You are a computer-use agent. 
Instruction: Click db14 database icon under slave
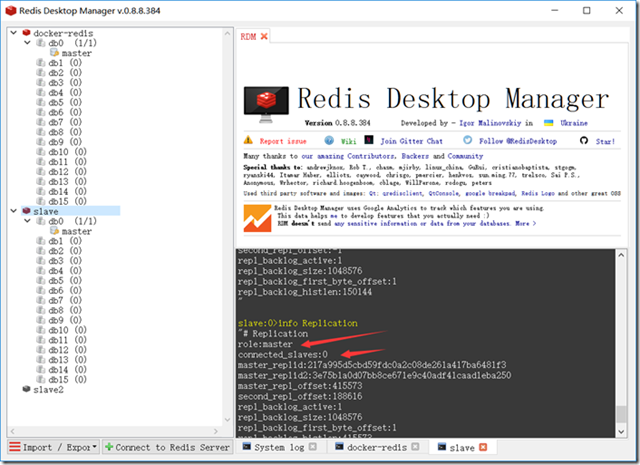41,369
